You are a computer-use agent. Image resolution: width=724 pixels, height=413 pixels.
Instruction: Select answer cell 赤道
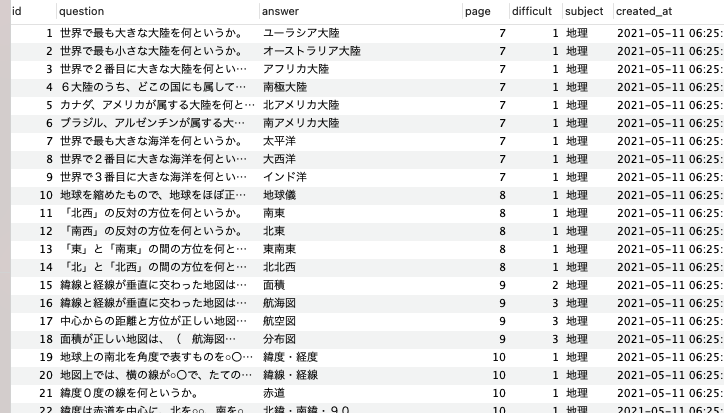click(x=274, y=394)
